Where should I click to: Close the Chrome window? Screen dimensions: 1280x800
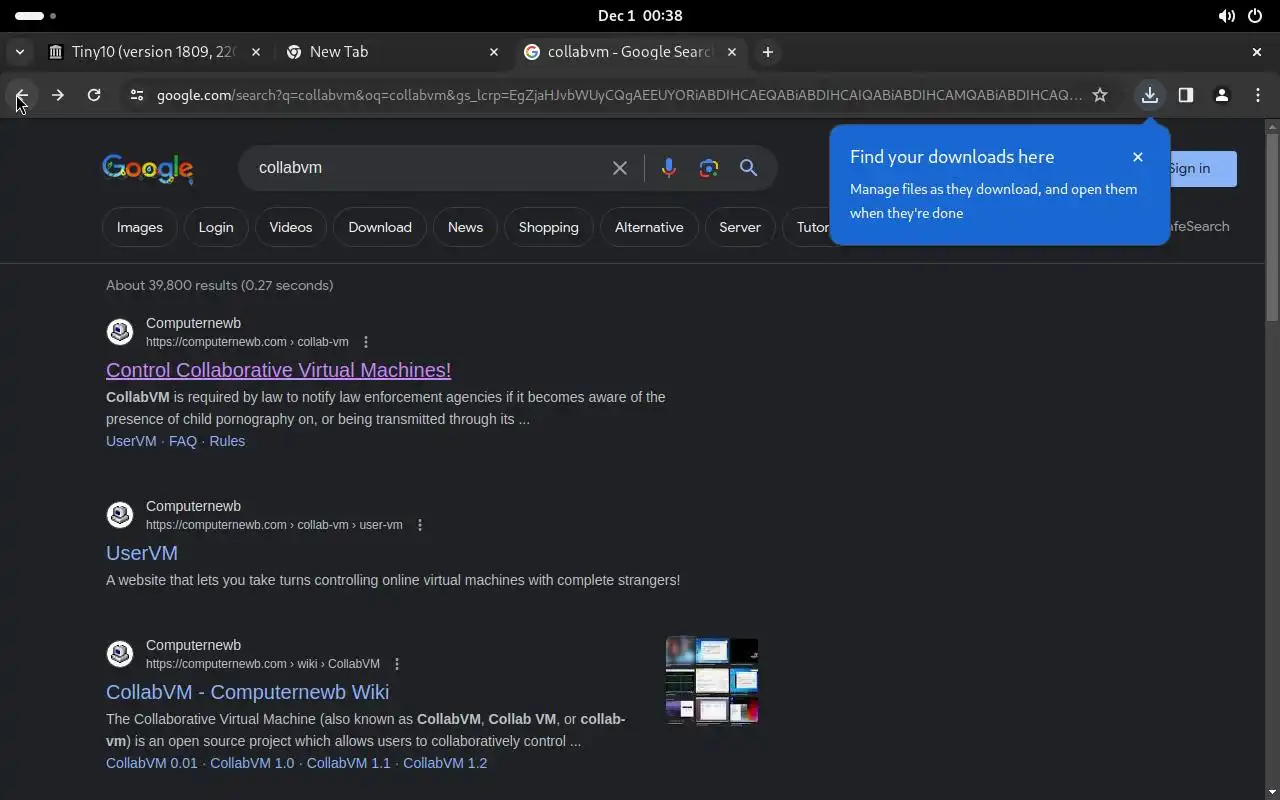pyautogui.click(x=1257, y=52)
